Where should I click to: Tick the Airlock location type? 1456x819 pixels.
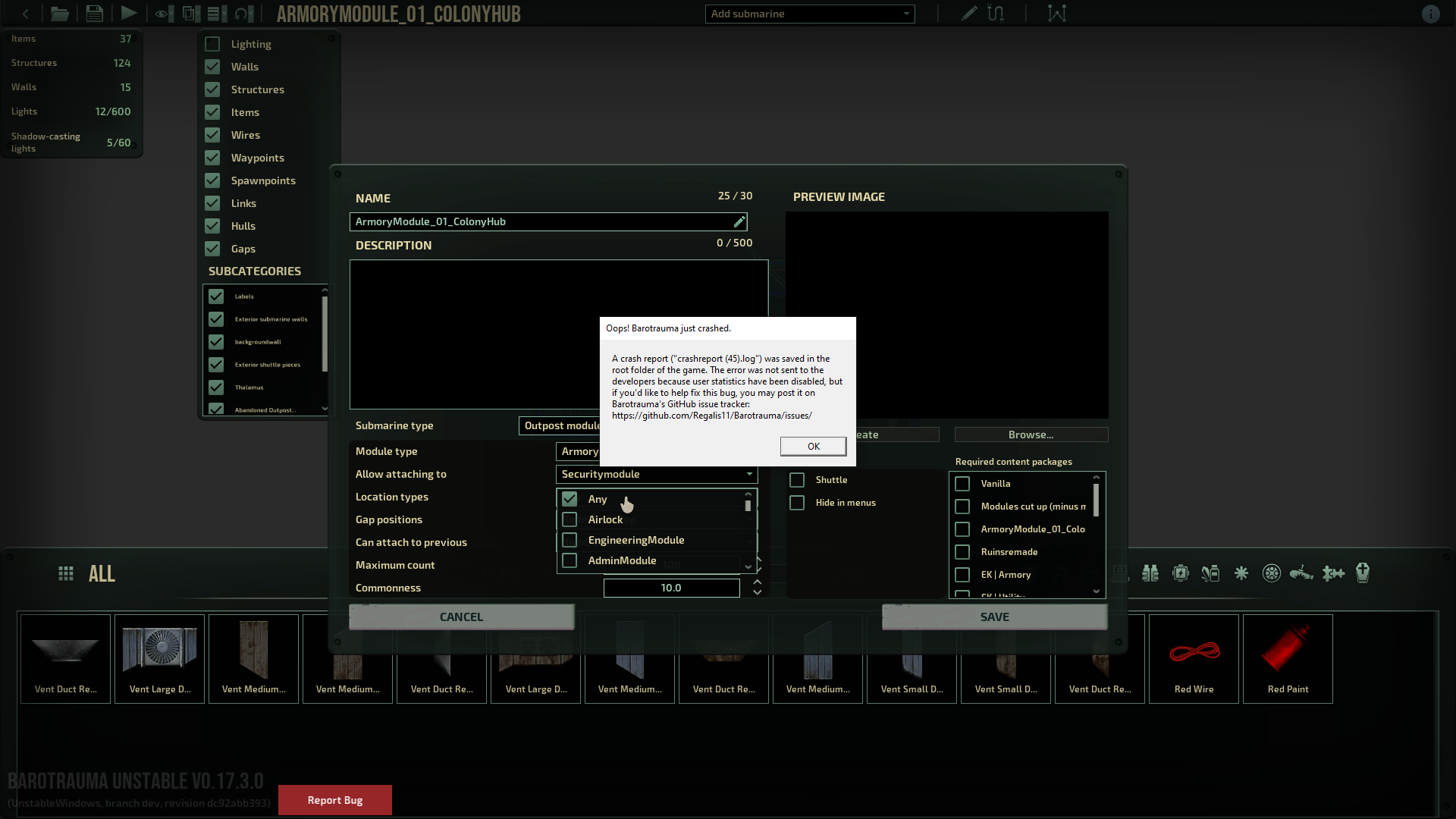tap(570, 519)
